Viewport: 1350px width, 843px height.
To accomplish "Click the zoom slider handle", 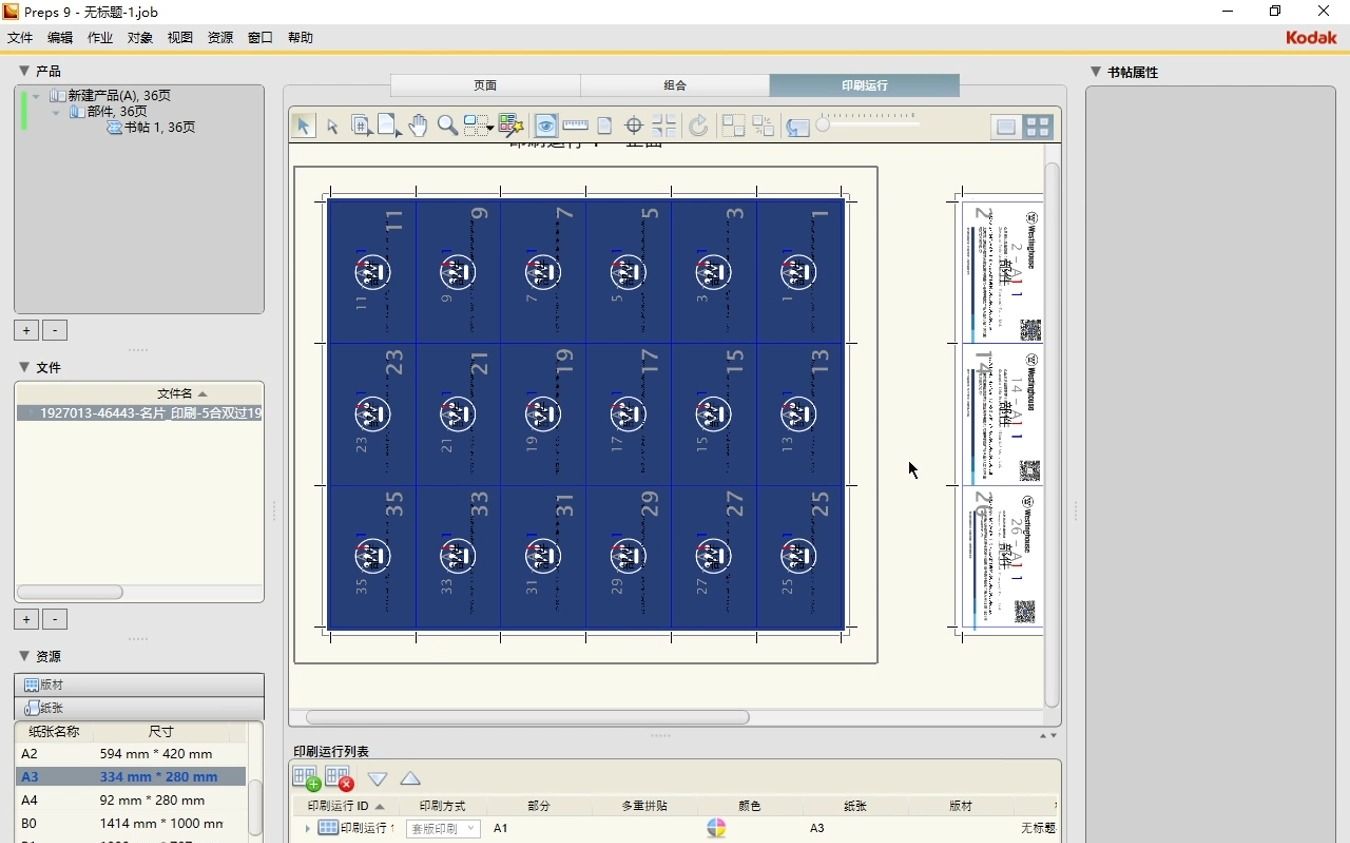I will [x=823, y=124].
